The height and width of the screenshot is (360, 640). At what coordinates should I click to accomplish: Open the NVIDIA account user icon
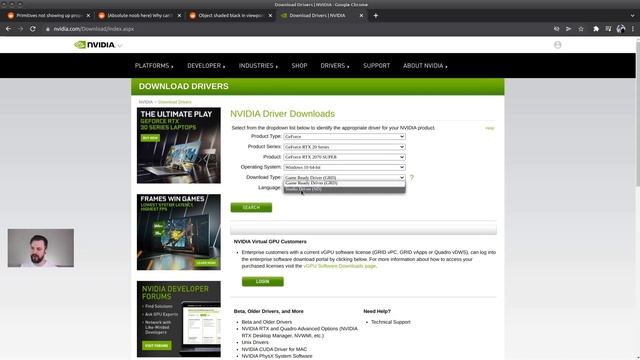[x=558, y=45]
